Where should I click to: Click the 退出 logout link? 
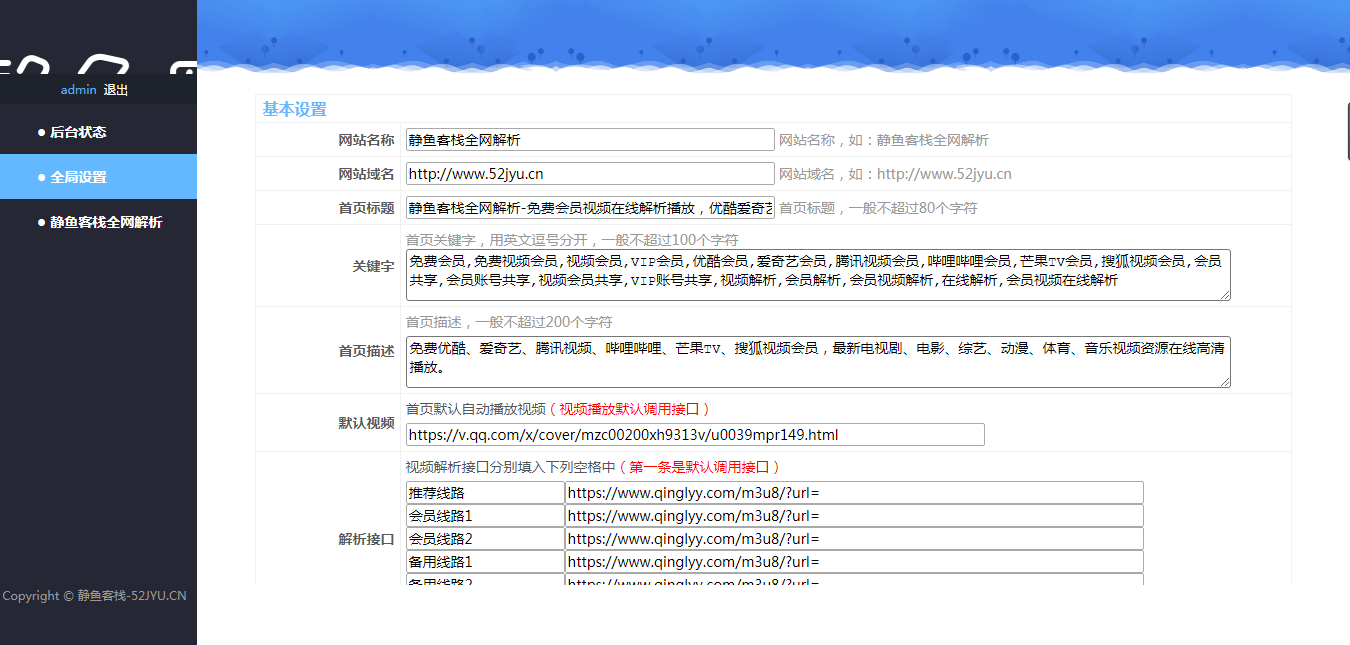pos(116,90)
